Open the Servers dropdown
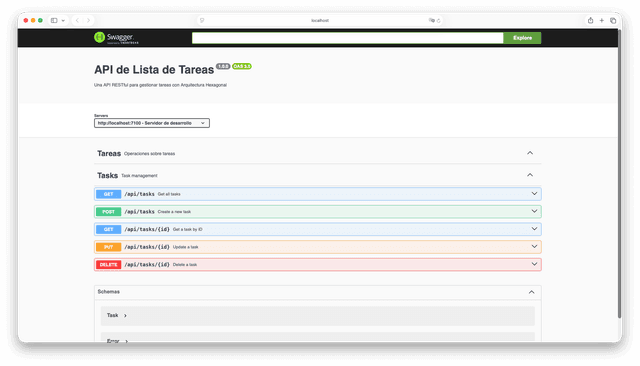Image resolution: width=640 pixels, height=366 pixels. point(152,123)
